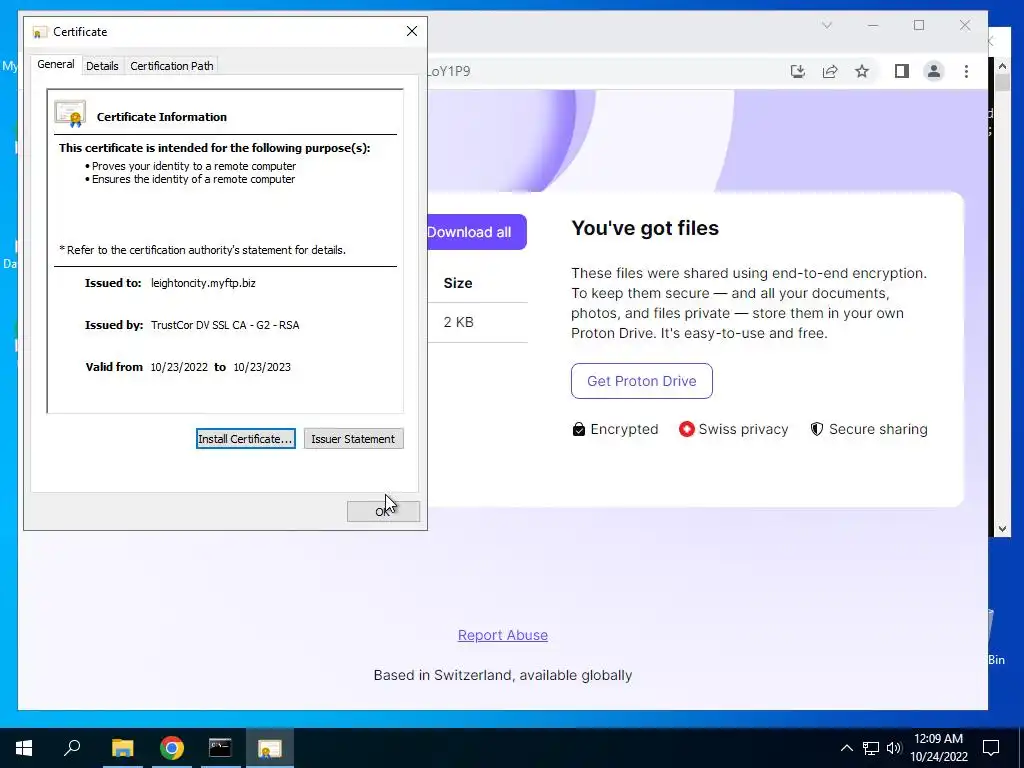The width and height of the screenshot is (1024, 768).
Task: Open the Certification Path tab
Action: coord(172,66)
